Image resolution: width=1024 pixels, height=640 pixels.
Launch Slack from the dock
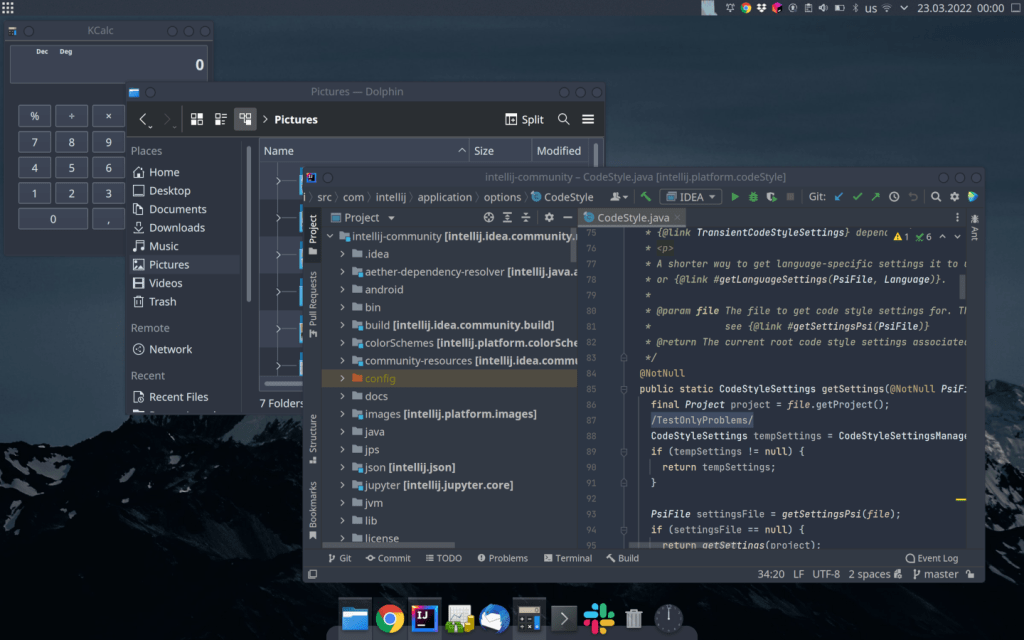pyautogui.click(x=599, y=618)
